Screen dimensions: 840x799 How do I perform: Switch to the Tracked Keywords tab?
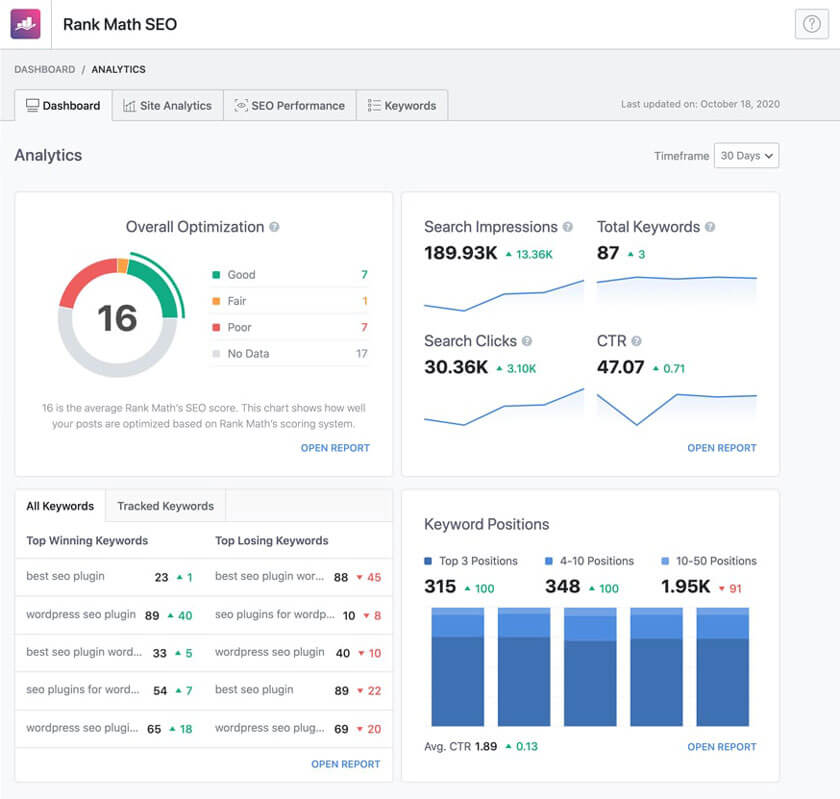click(x=165, y=505)
